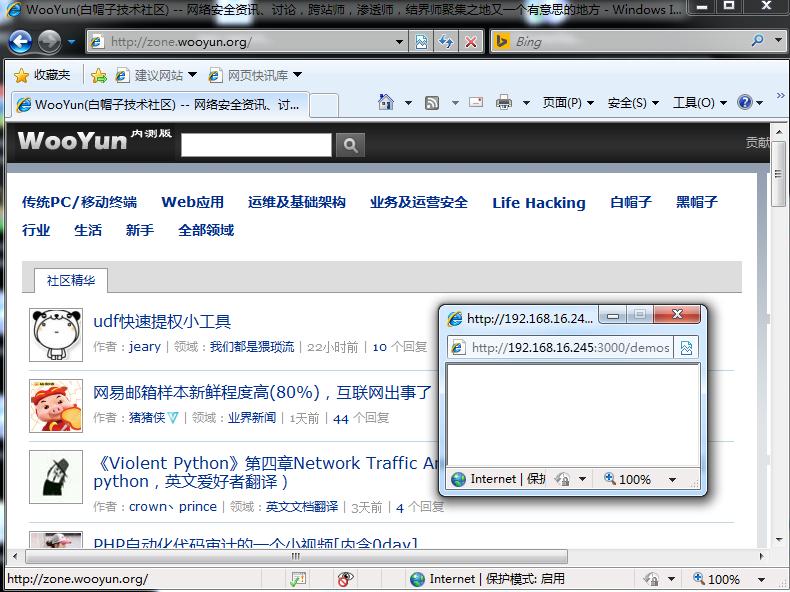This screenshot has height=592, width=790.
Task: Expand the 工具(O) tools dropdown
Action: tap(699, 103)
